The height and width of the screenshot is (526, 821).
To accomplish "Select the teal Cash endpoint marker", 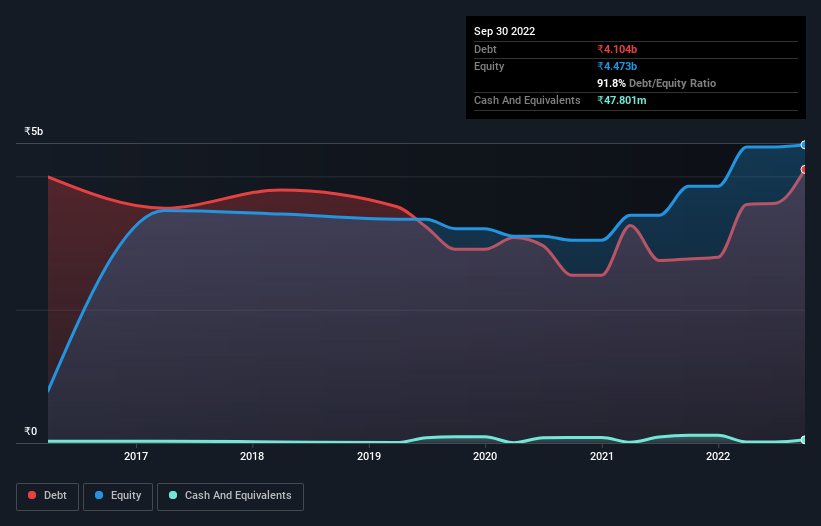I will point(804,440).
